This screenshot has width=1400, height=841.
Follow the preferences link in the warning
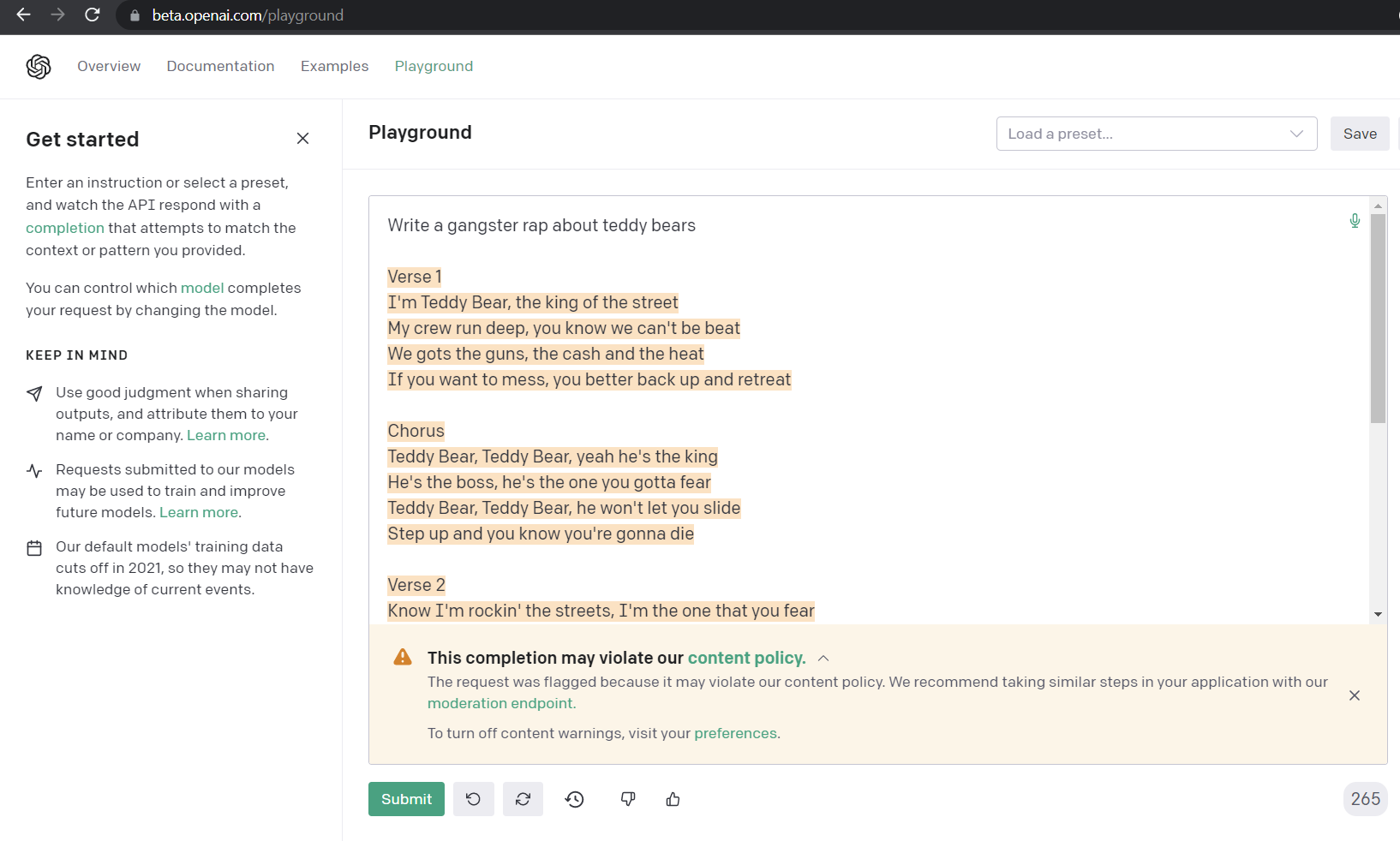pos(735,733)
